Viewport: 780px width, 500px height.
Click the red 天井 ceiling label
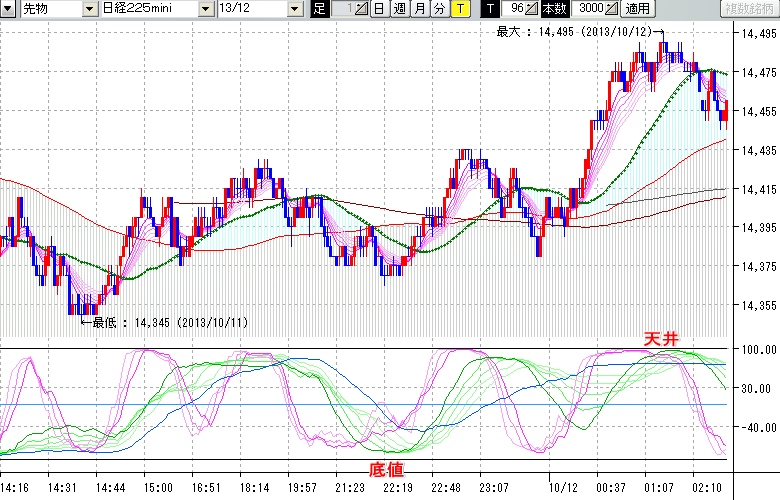coord(660,340)
